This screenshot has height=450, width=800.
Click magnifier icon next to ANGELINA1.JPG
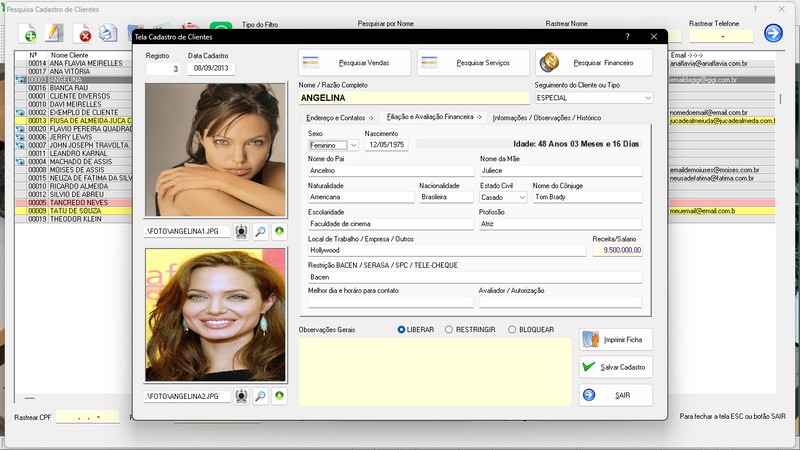260,232
